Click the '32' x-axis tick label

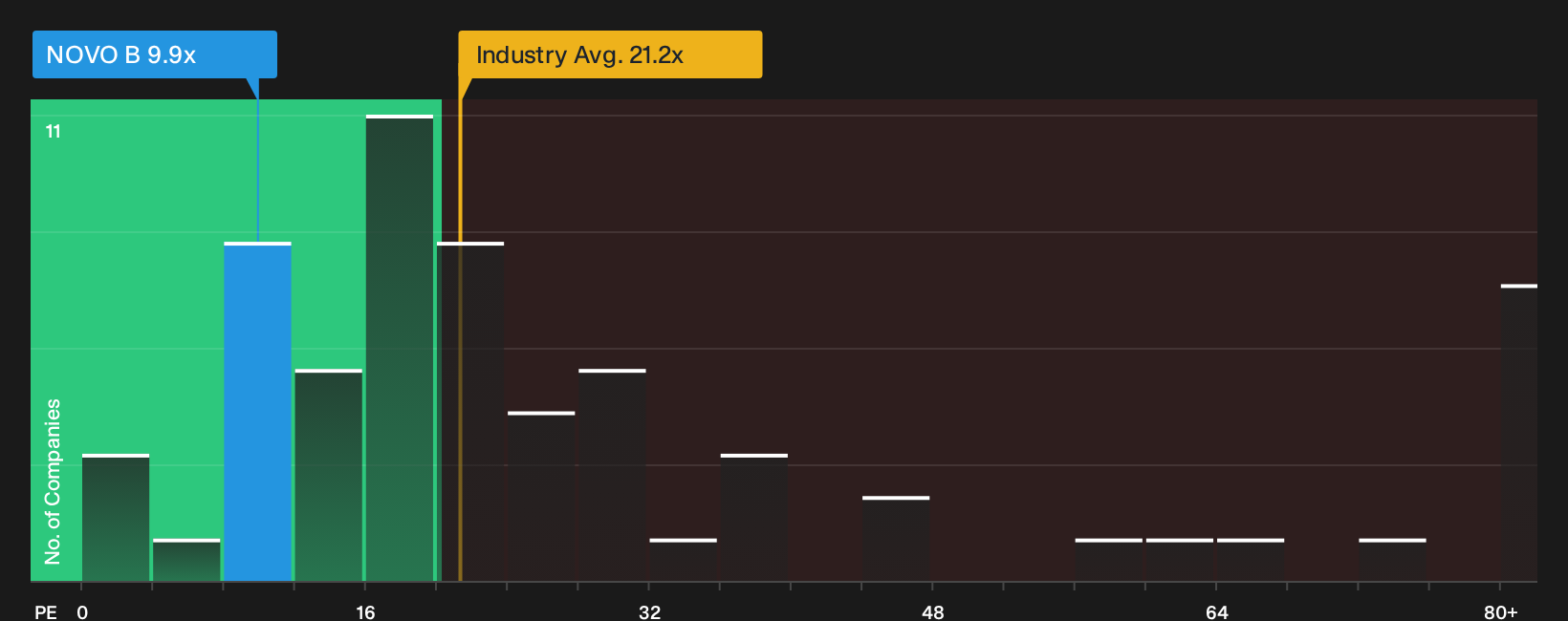coord(649,611)
